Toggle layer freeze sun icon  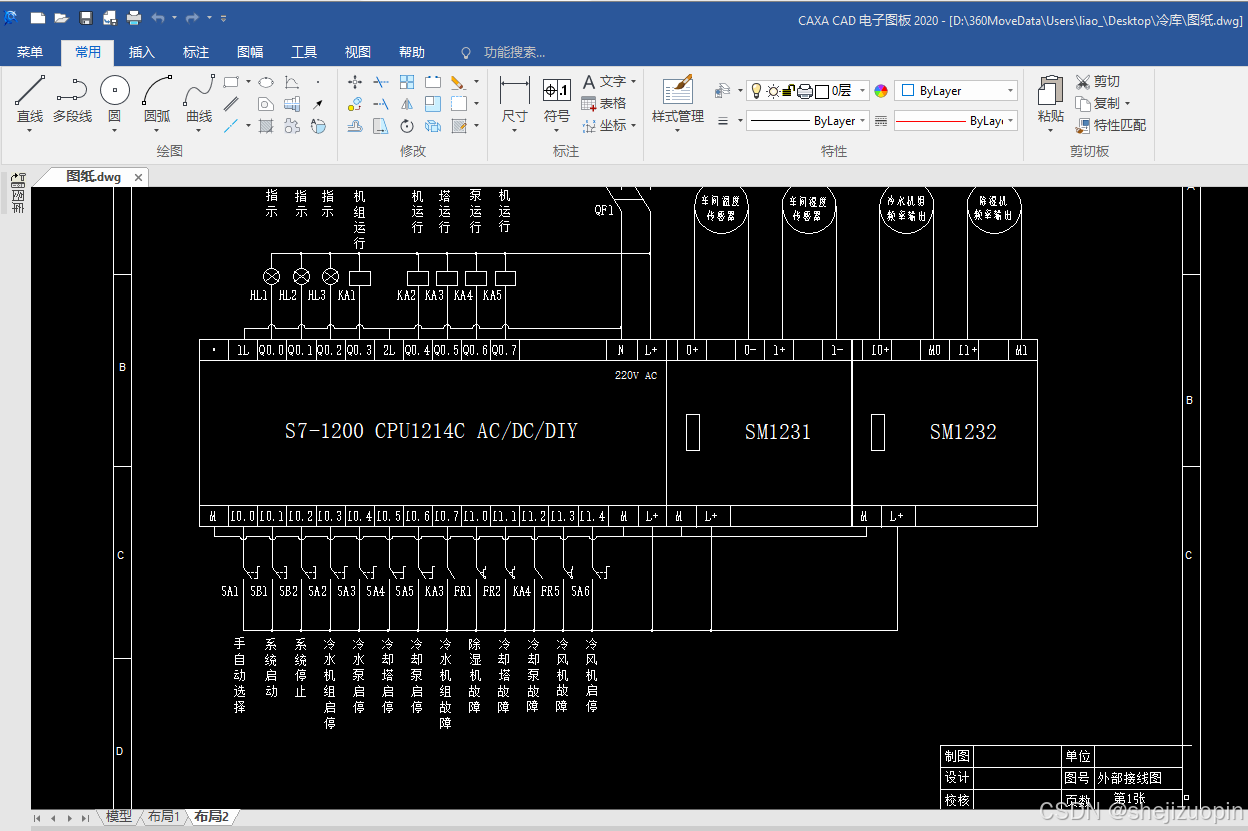[x=772, y=91]
